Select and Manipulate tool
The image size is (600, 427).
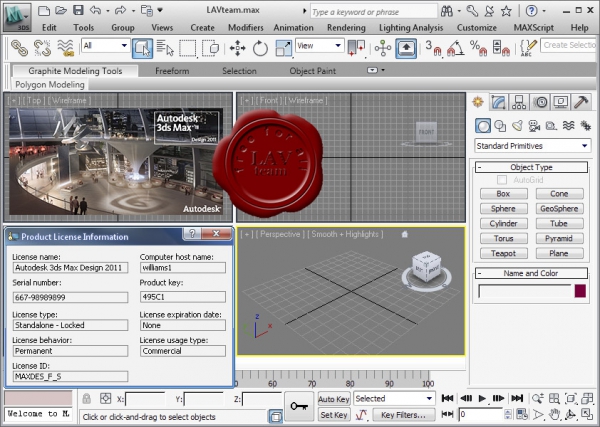[383, 48]
